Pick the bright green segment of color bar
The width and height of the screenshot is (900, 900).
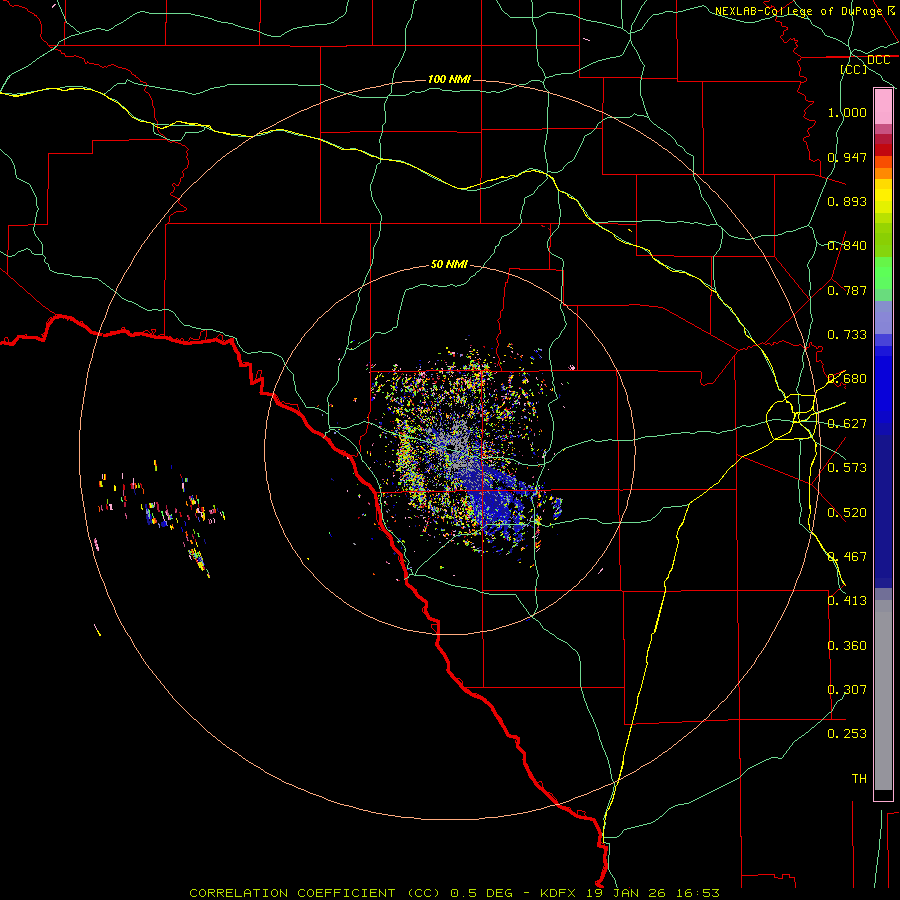tap(883, 273)
